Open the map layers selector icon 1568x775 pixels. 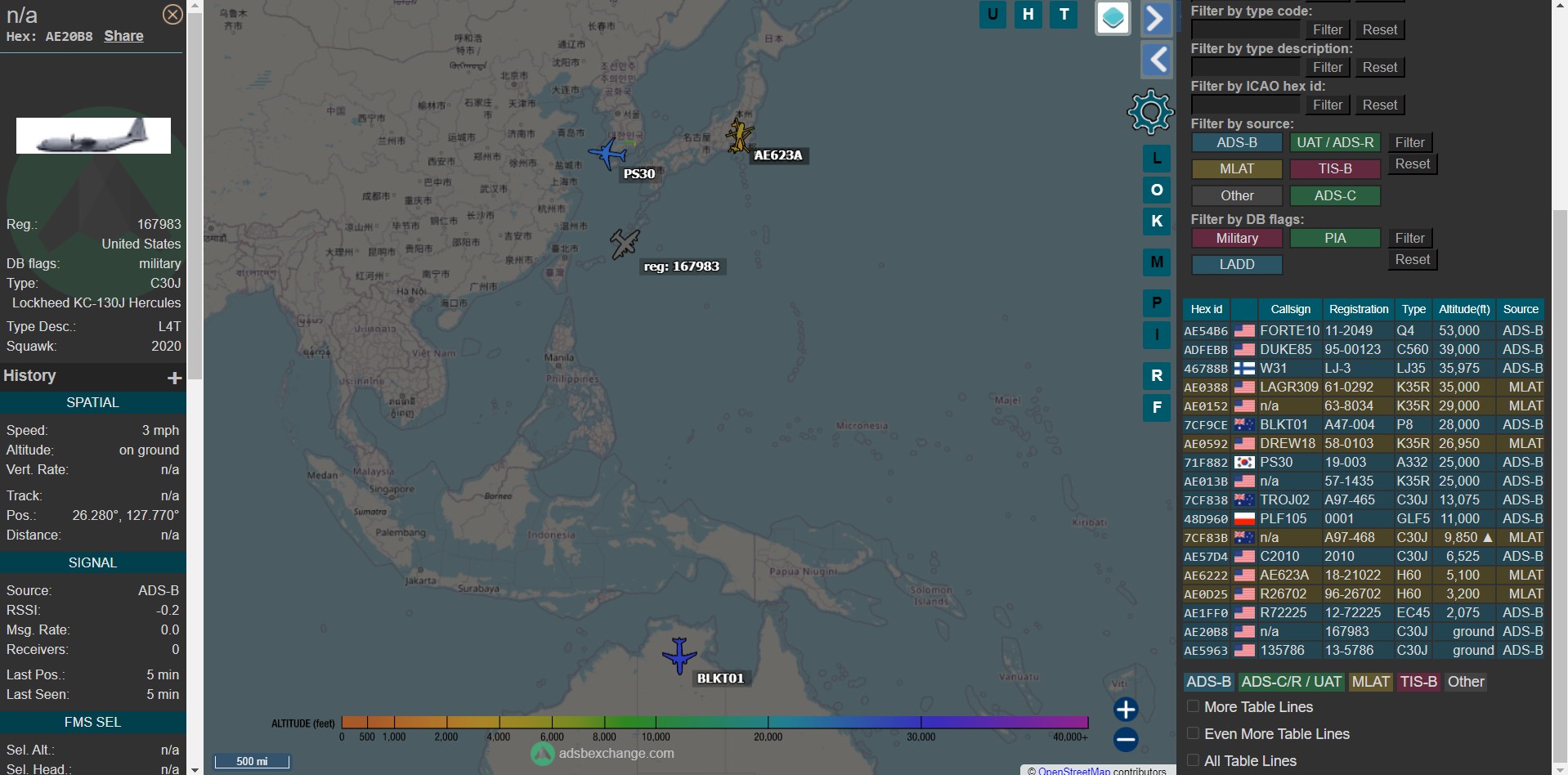[x=1113, y=18]
